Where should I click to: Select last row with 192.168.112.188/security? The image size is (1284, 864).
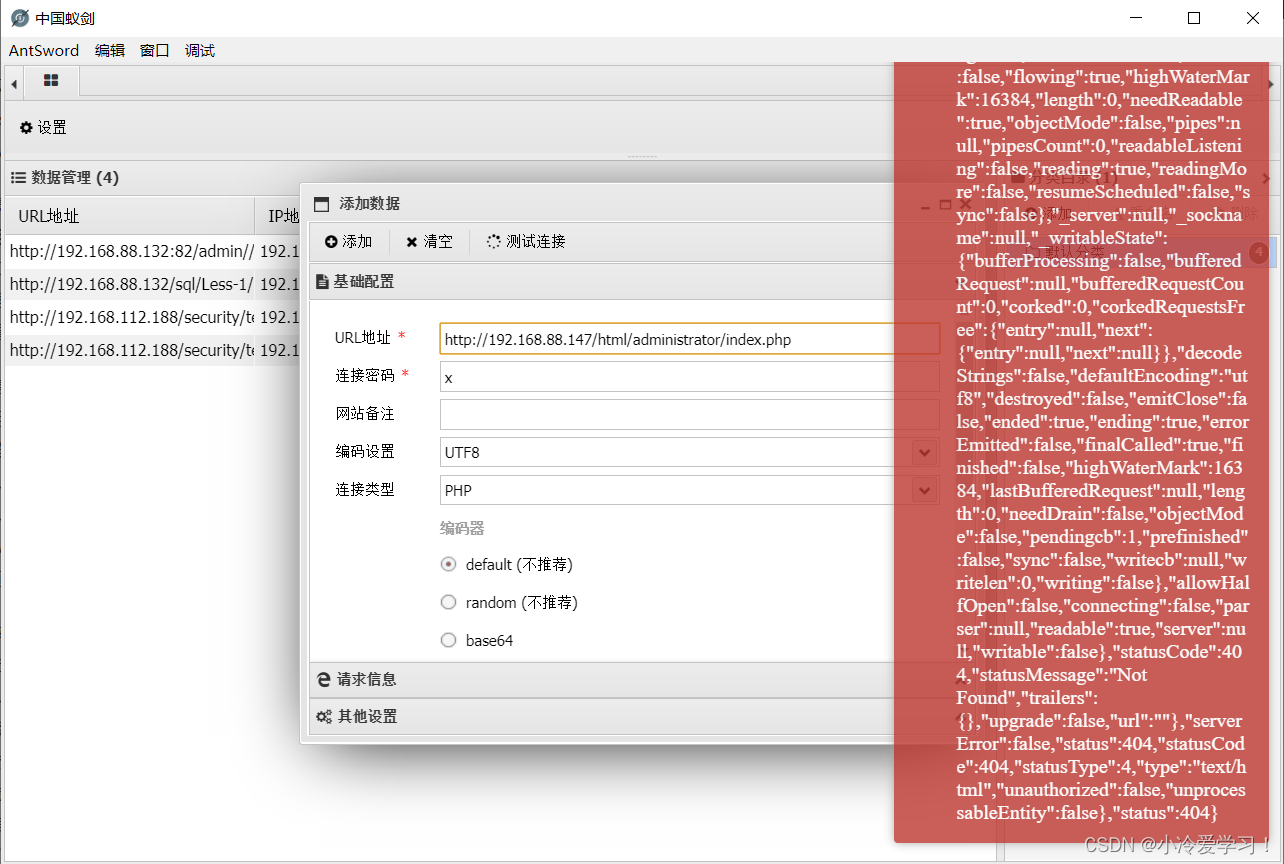131,350
